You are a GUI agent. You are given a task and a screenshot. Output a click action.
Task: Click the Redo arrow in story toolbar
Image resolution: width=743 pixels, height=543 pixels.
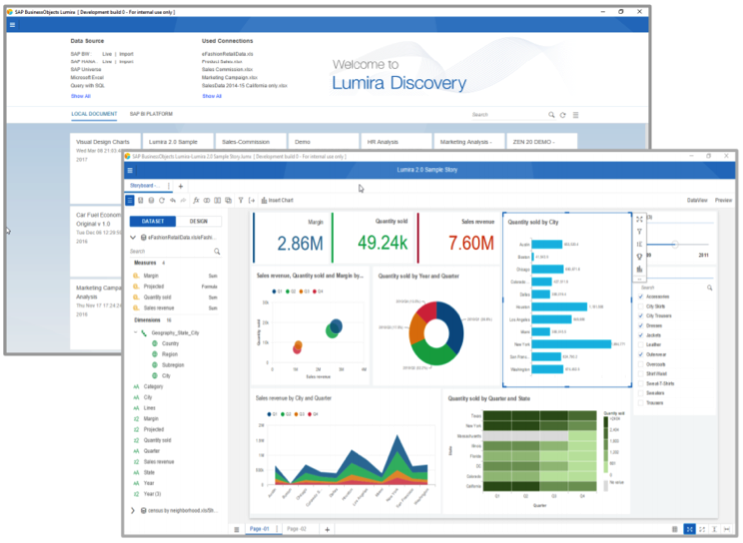pyautogui.click(x=183, y=200)
